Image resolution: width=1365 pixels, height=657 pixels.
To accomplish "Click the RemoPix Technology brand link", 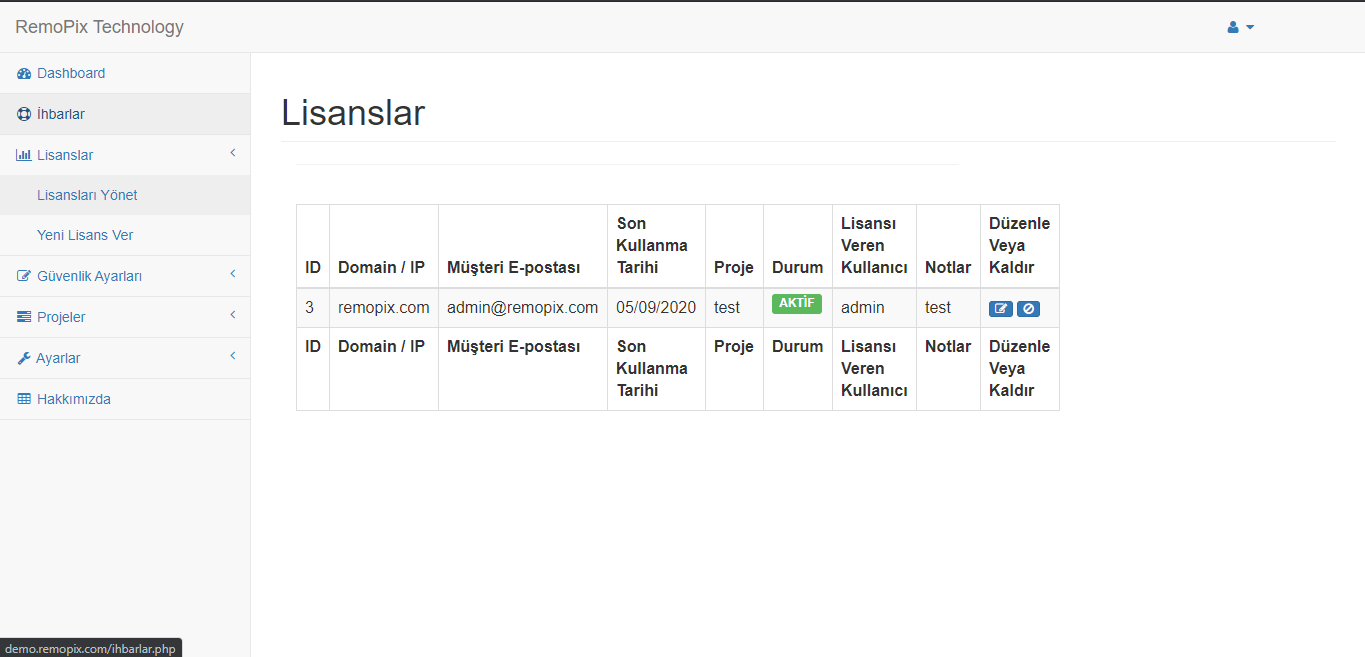I will click(99, 27).
